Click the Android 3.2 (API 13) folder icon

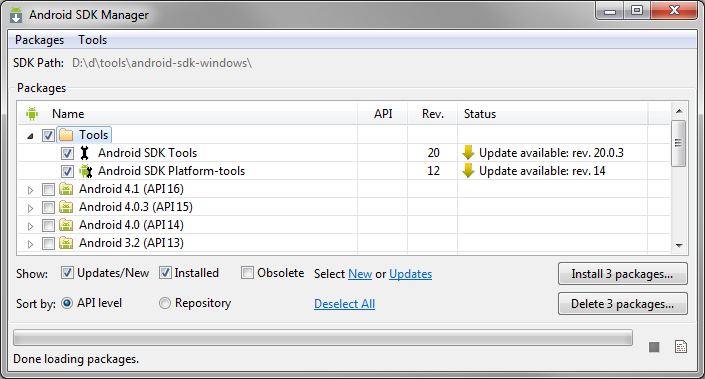click(x=66, y=243)
